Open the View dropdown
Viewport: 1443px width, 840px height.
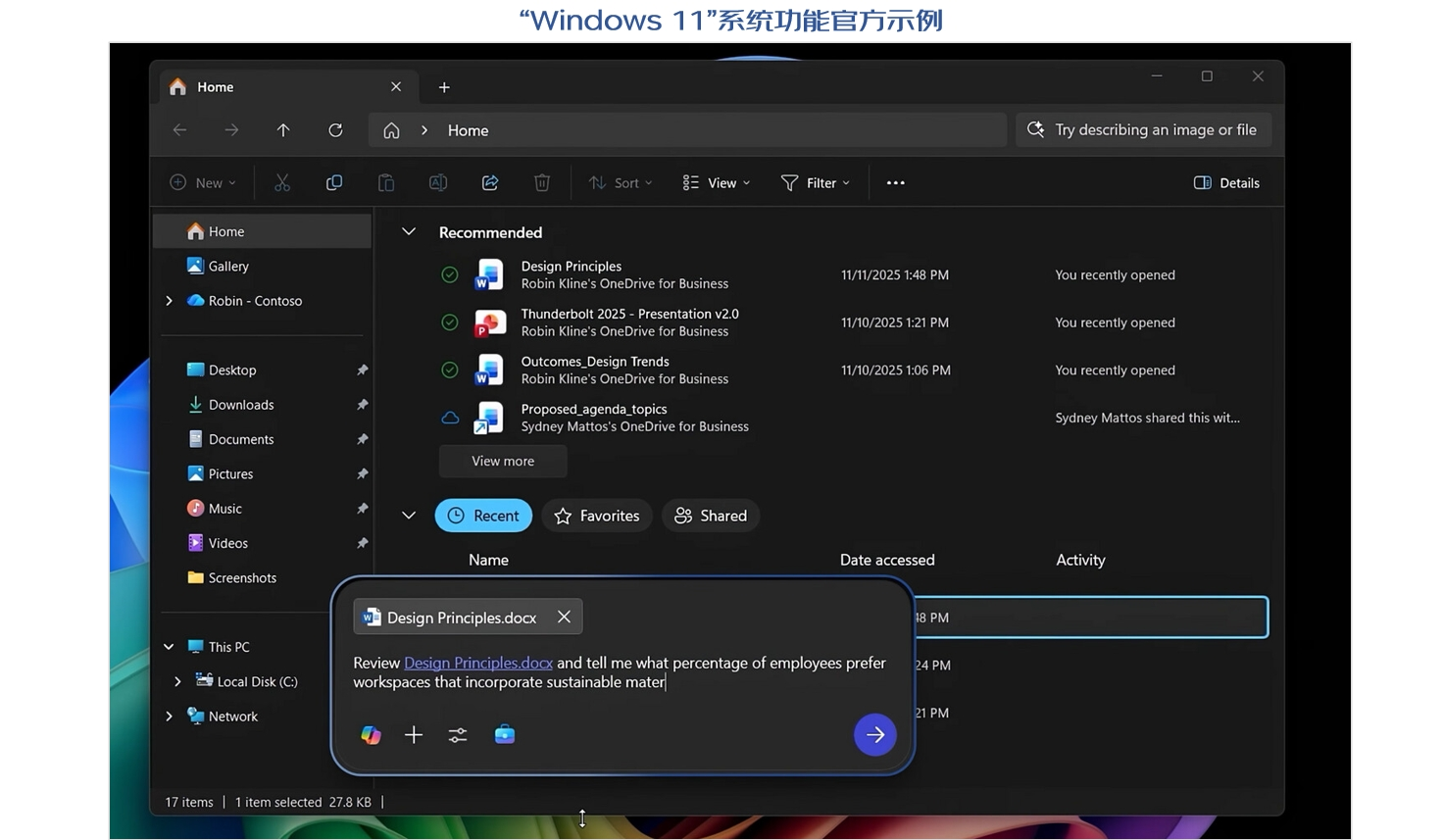click(x=717, y=182)
